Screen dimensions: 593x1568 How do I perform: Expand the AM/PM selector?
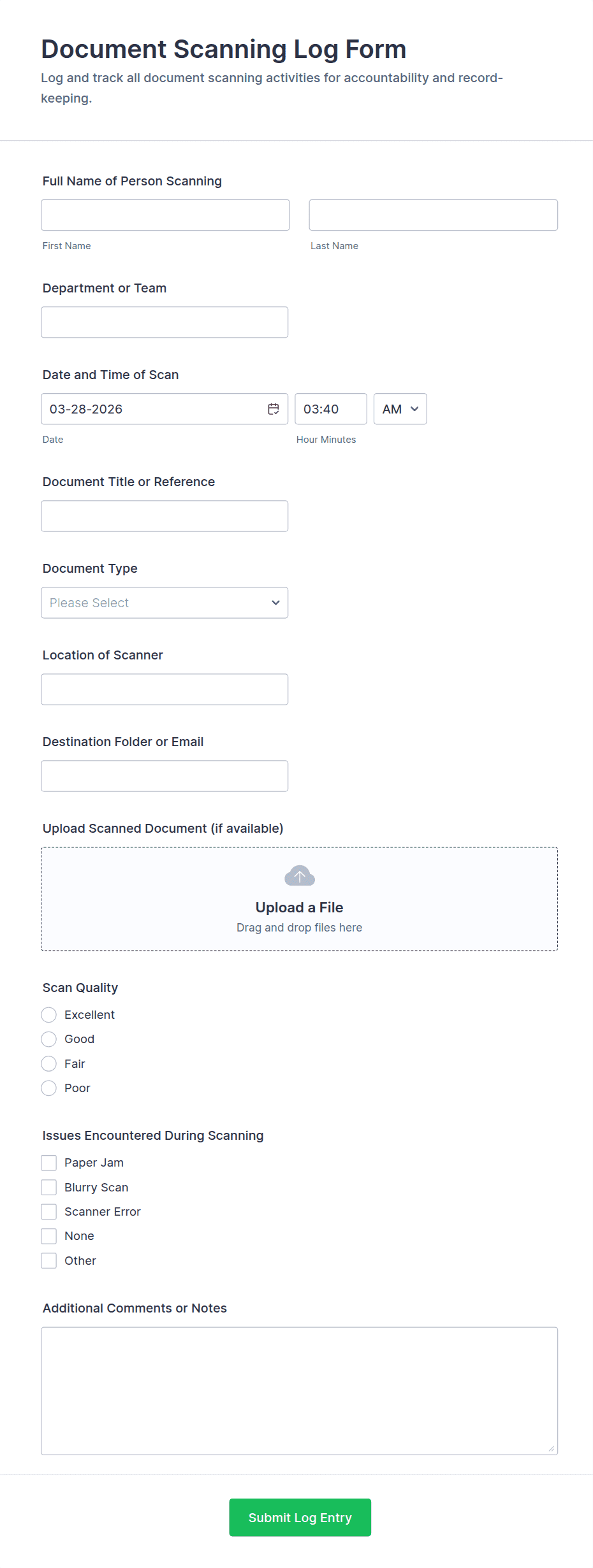[x=400, y=409]
